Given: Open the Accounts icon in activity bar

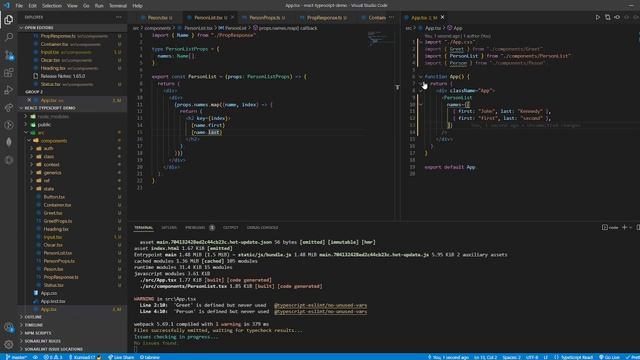Looking at the screenshot, I should click(x=9, y=327).
